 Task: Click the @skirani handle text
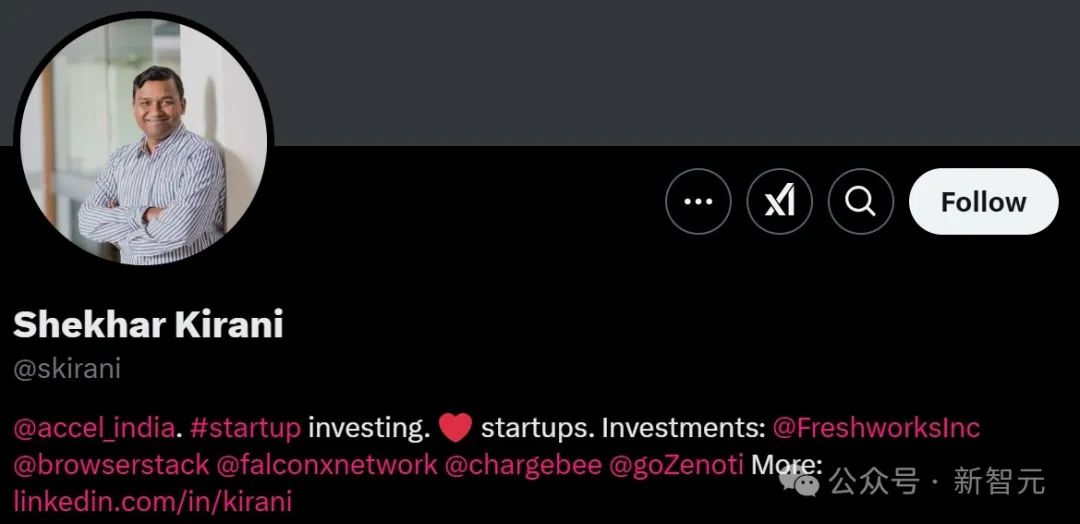(67, 368)
